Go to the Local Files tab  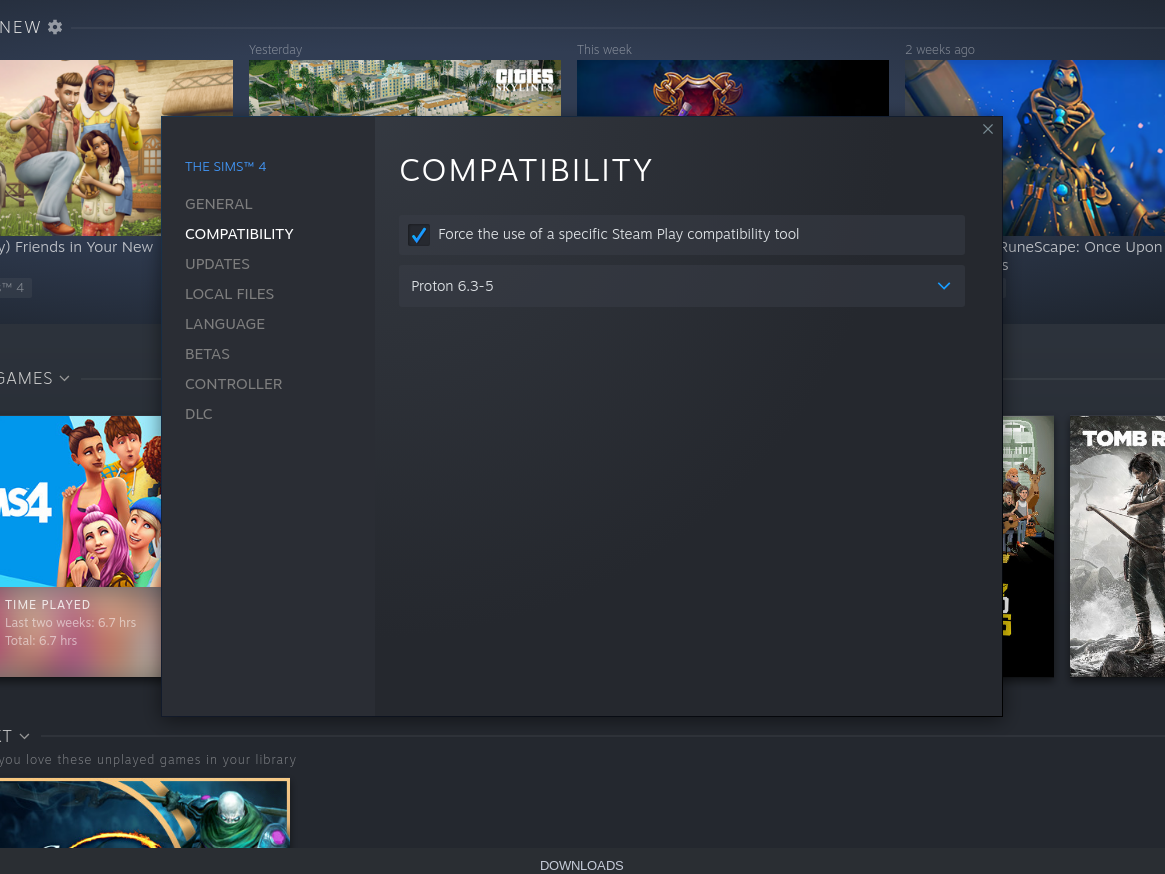[229, 294]
